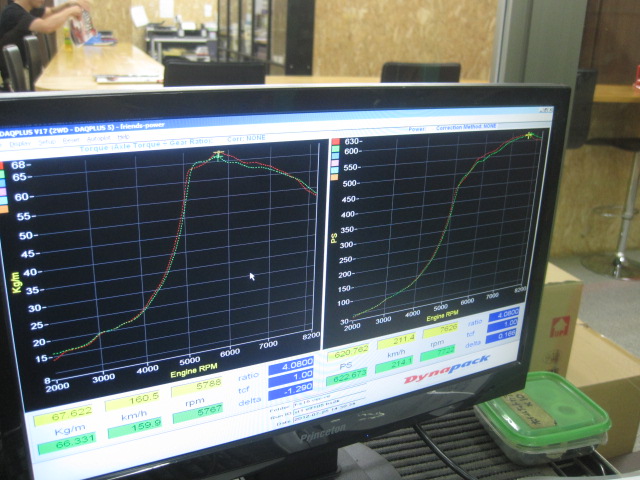Click the 'Kg/m' axis label on torque graph

point(16,282)
